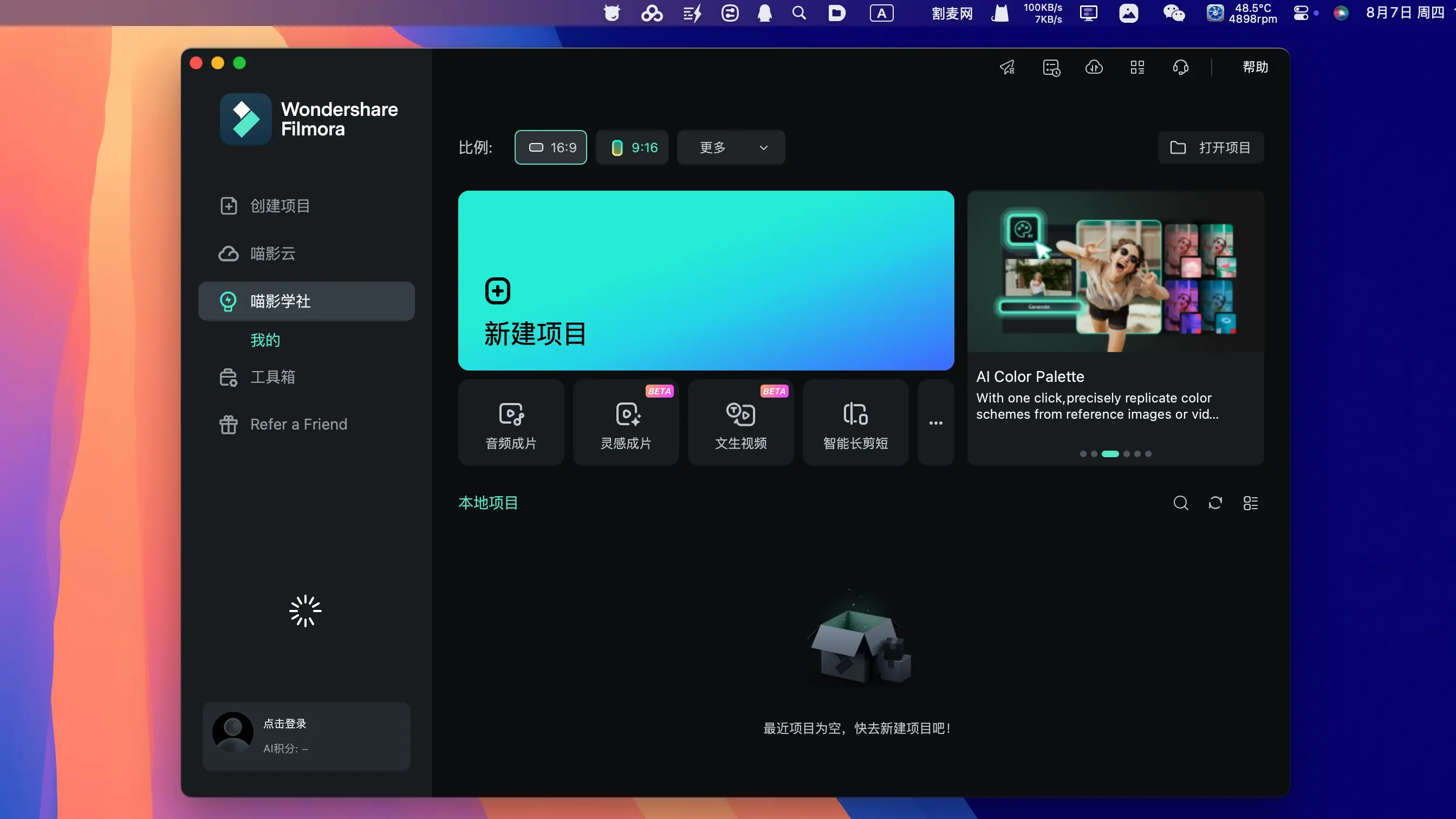
Task: Click the AI Color Palette title text
Action: 1030,376
